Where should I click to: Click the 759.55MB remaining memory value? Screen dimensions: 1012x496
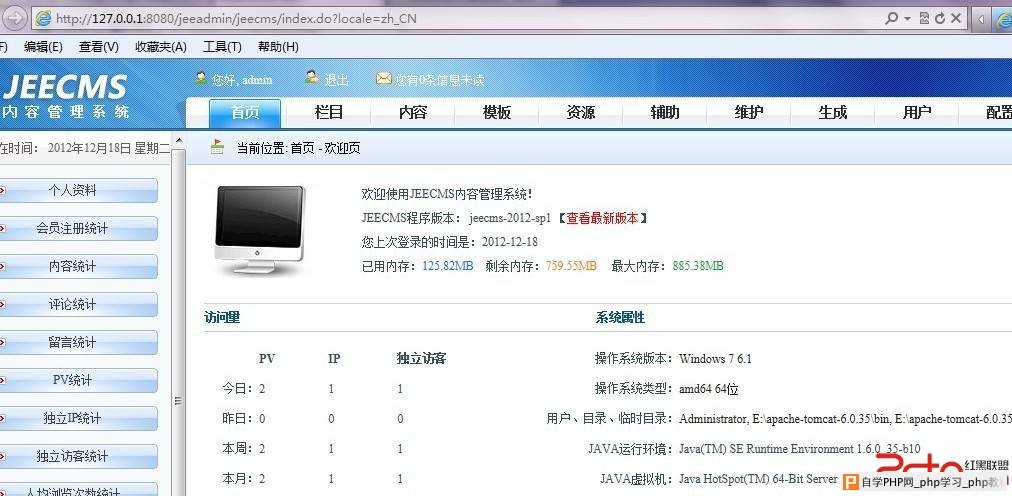coord(571,266)
